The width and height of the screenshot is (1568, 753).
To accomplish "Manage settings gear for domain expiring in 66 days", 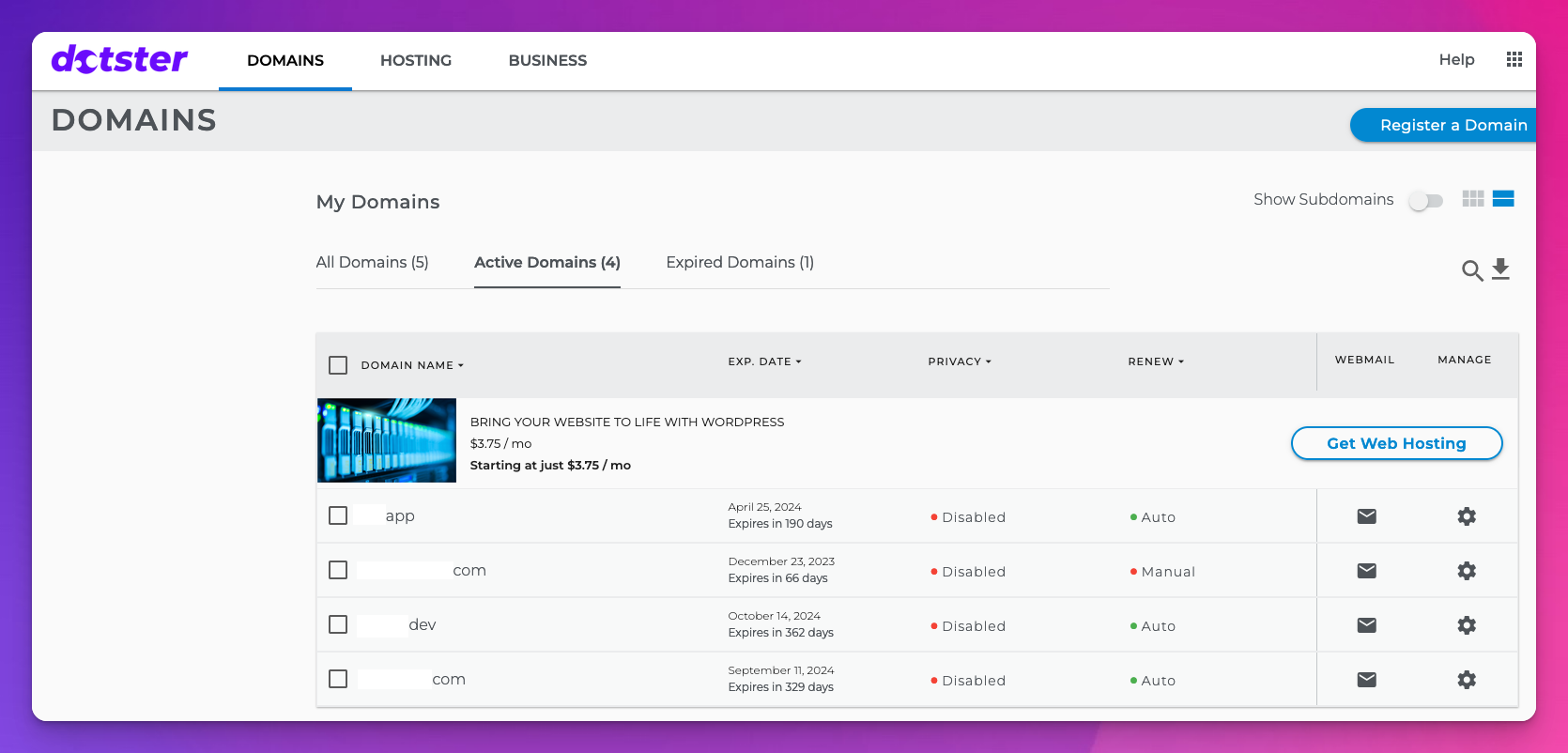I will (x=1467, y=571).
